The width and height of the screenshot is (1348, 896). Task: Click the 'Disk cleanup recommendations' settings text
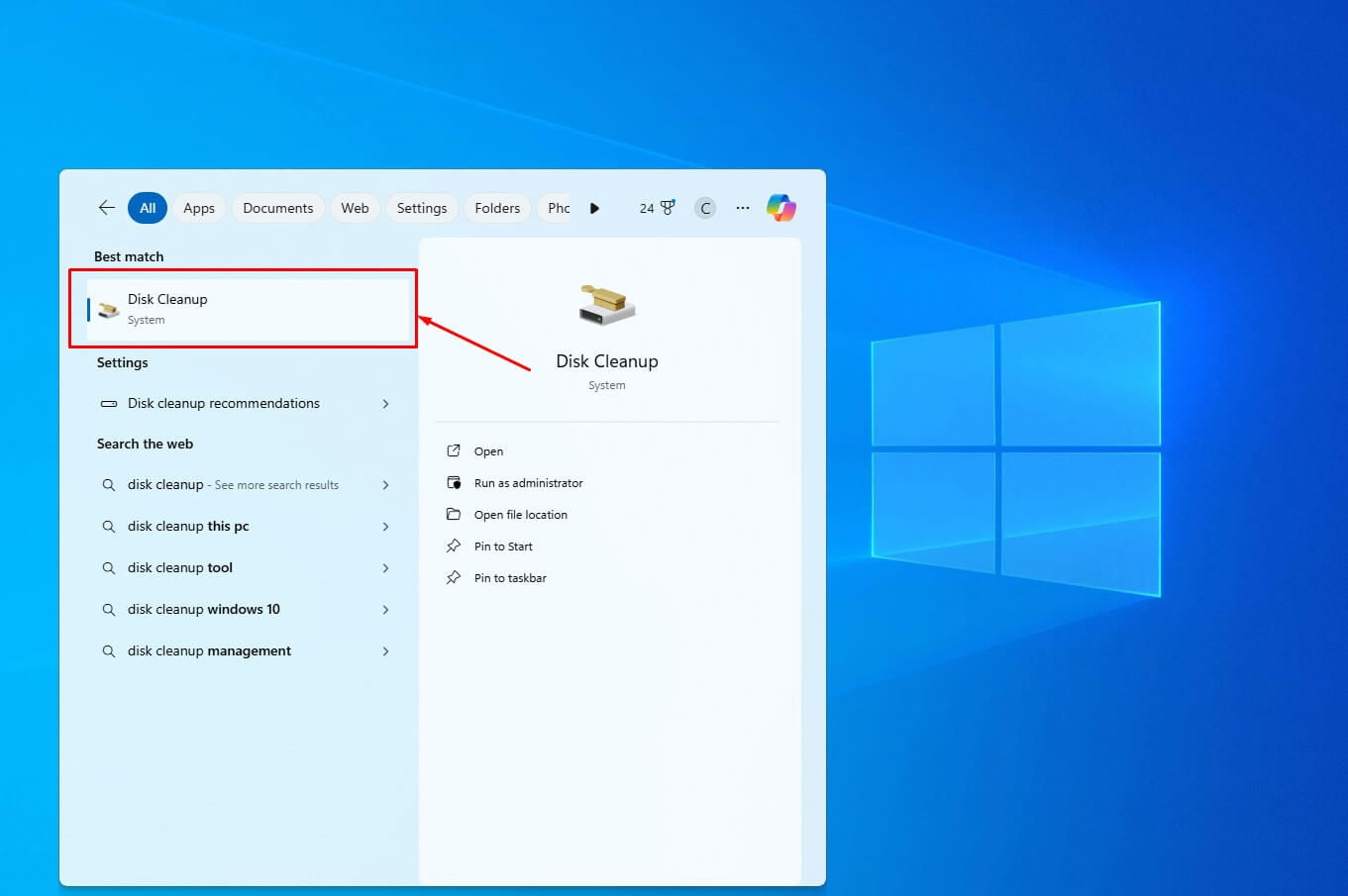224,403
